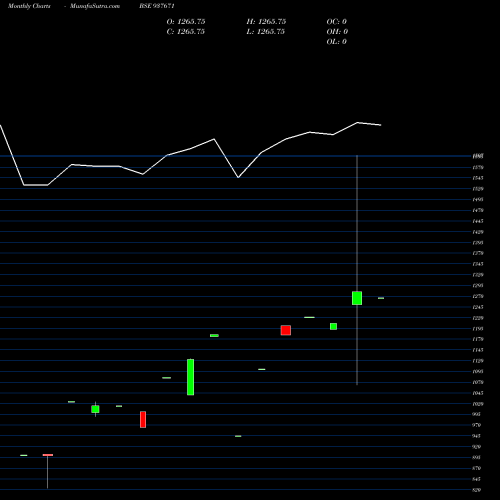
Task: Click the 1245 price axis label
Action: 478,307
